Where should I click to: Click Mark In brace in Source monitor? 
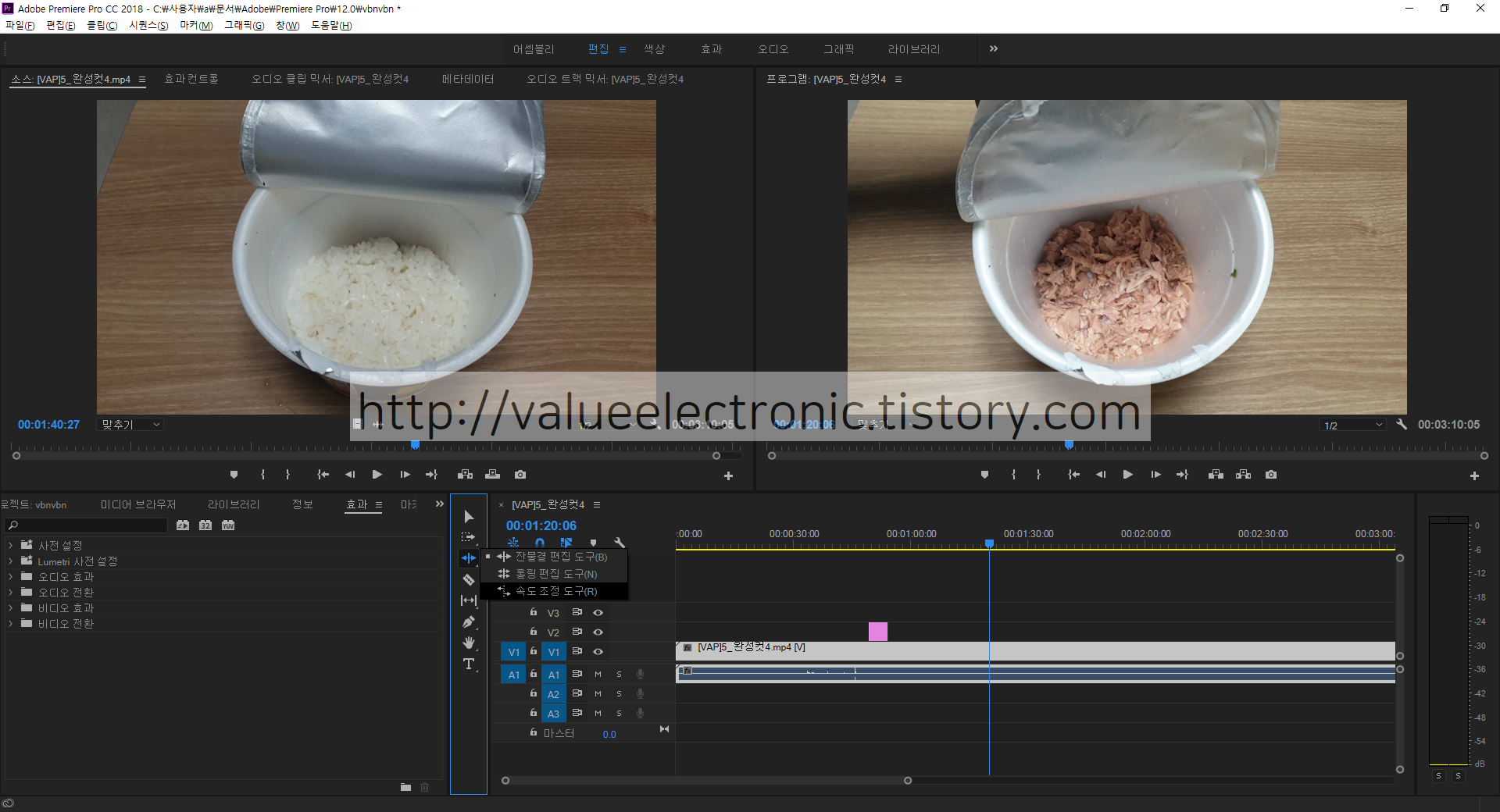pos(263,475)
